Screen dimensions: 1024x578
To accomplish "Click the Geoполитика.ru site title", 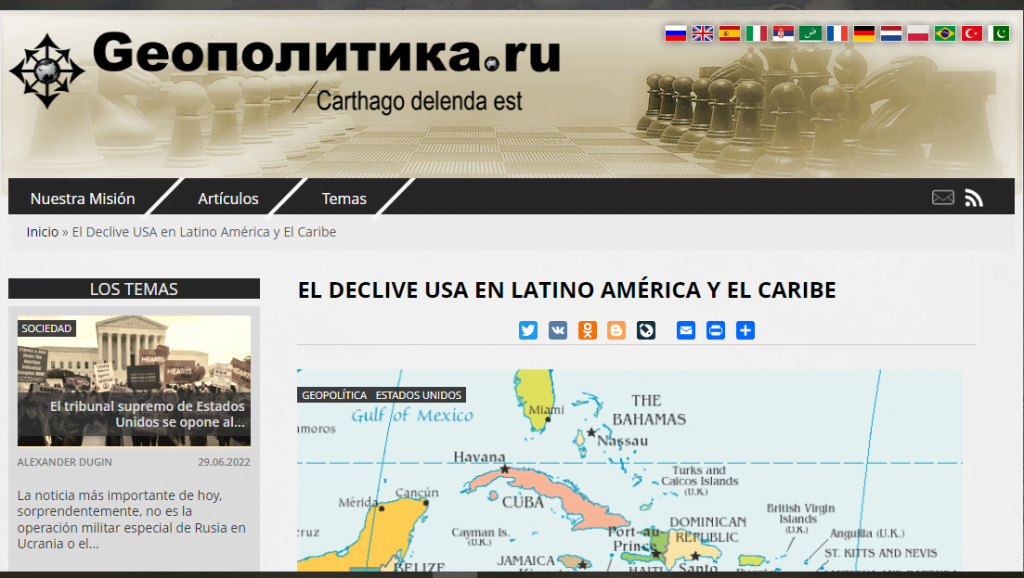I will click(327, 54).
